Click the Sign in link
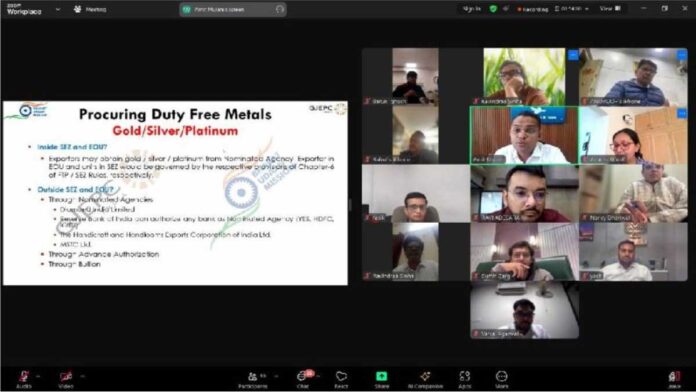Screen dimensions: 696x392 pyautogui.click(x=471, y=8)
